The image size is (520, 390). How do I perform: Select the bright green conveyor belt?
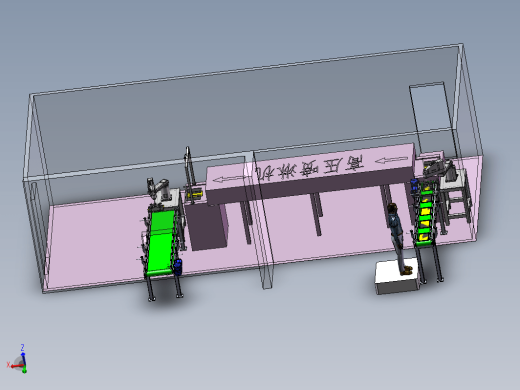tap(161, 242)
